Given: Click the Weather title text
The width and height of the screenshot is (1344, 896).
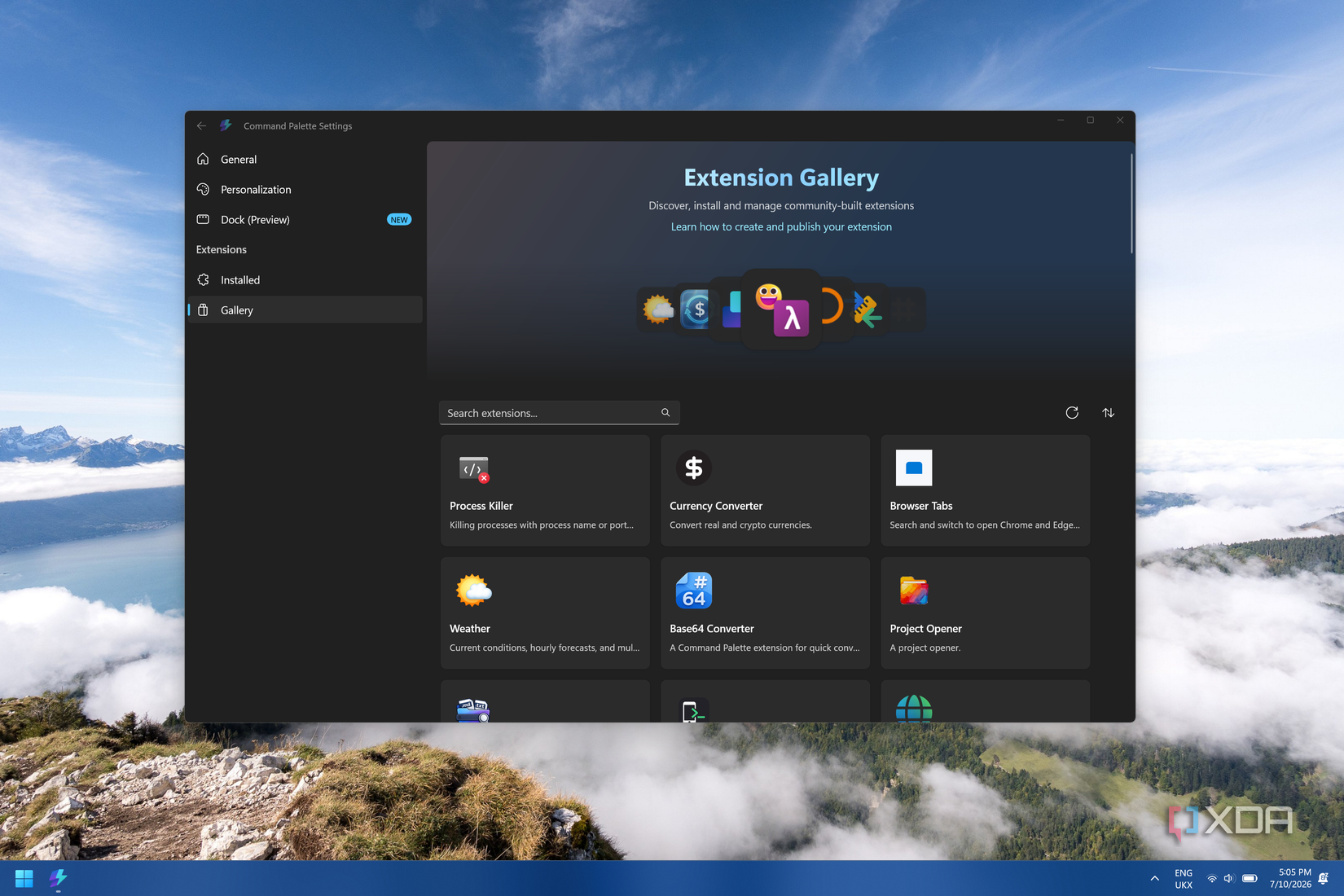Looking at the screenshot, I should point(470,629).
